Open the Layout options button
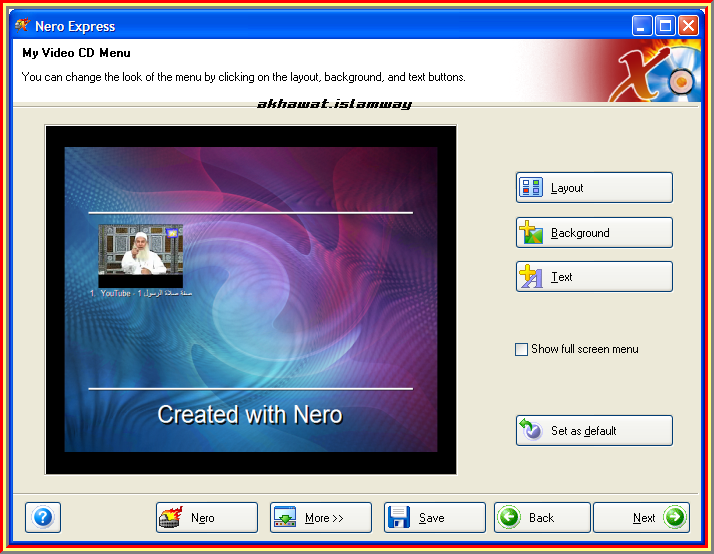This screenshot has width=714, height=554. pyautogui.click(x=594, y=188)
